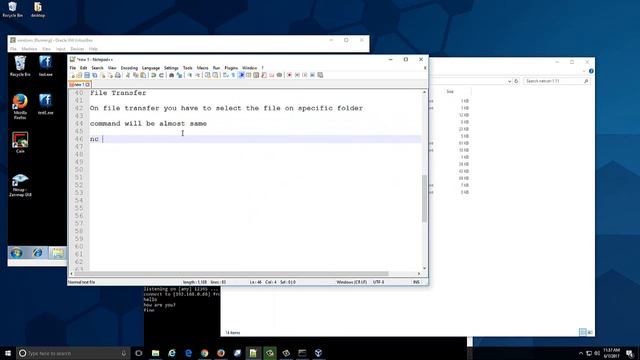Select the Nmap Zenmap GUI desktop icon
This screenshot has width=640, height=360.
(20, 185)
